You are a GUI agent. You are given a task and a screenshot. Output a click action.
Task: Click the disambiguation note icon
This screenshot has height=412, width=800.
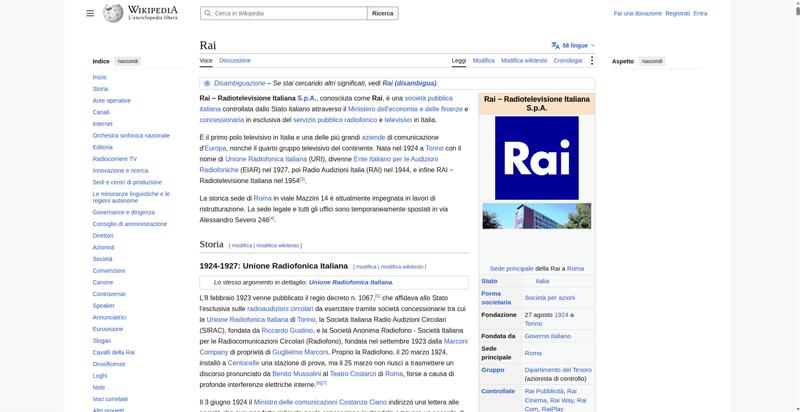207,83
